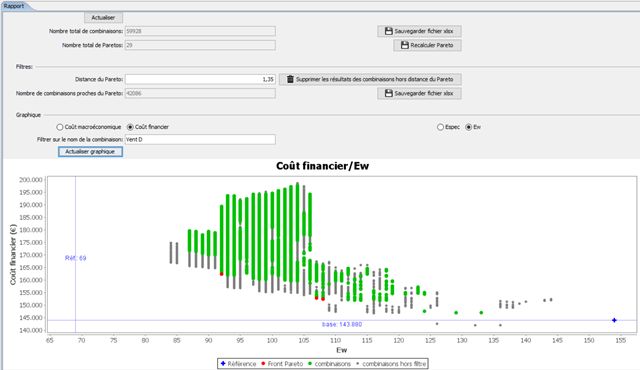Click the save icon on Recalculer Pareto
Viewport: 640px width, 370px height.
(404, 45)
